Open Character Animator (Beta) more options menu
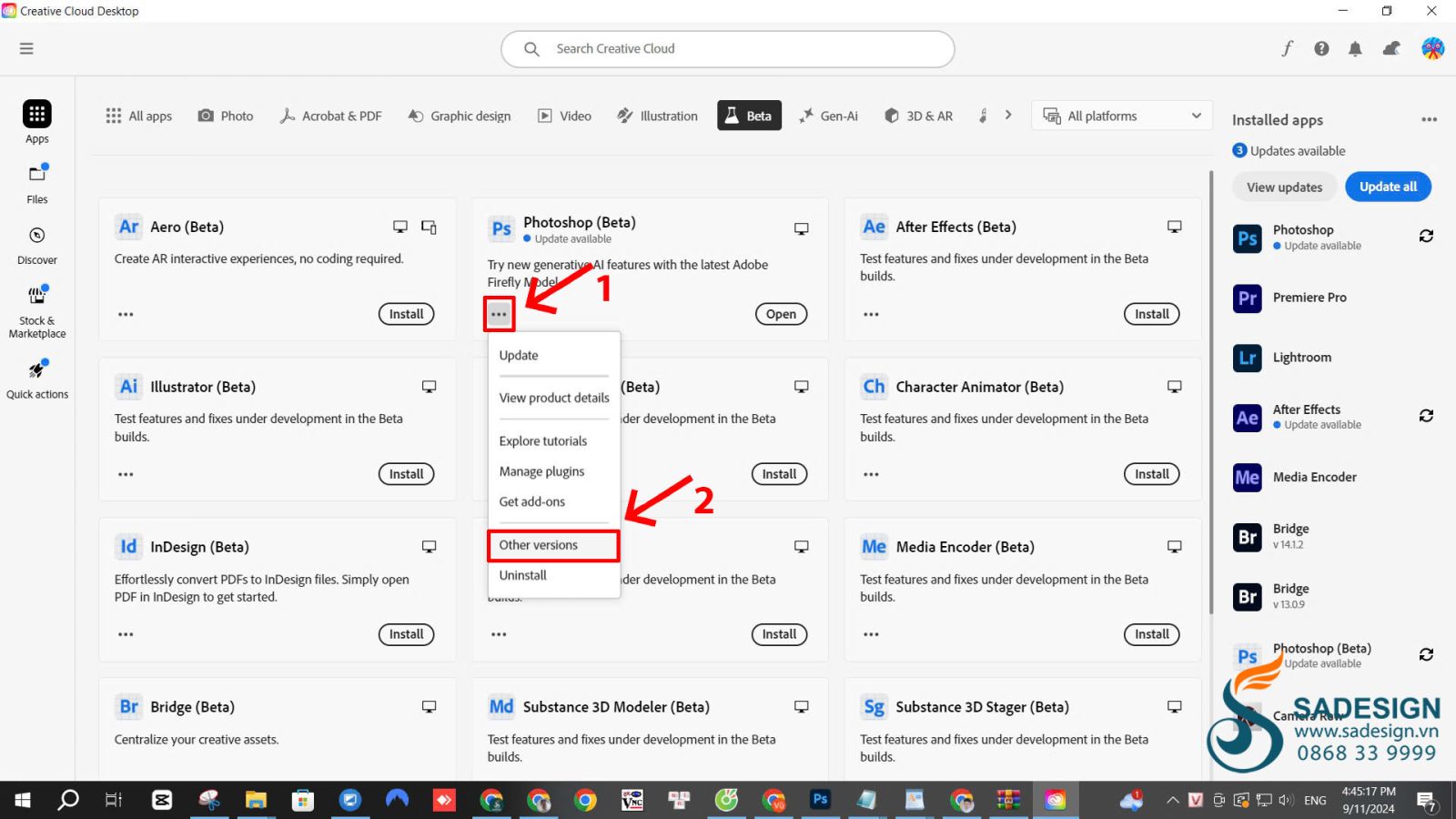Screen dimensions: 1456x819 [871, 474]
